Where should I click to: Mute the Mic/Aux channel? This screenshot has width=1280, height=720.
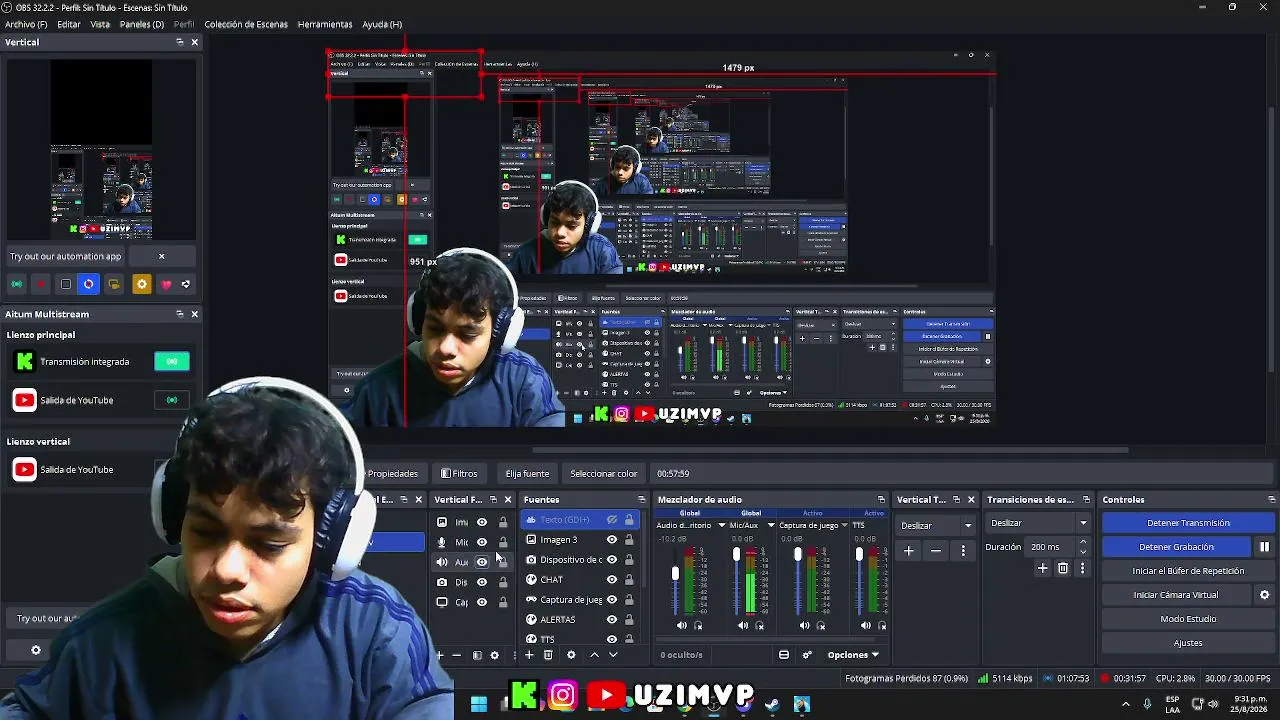tap(743, 626)
